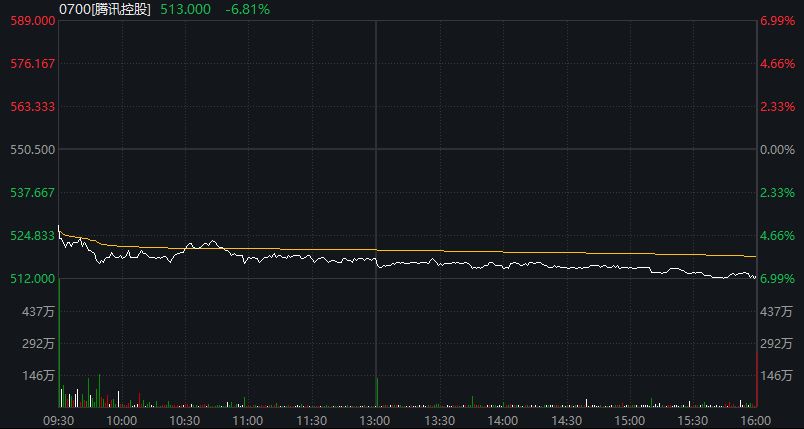The image size is (804, 429).
Task: Click the volume spike bar at 13:00
Action: coord(376,394)
